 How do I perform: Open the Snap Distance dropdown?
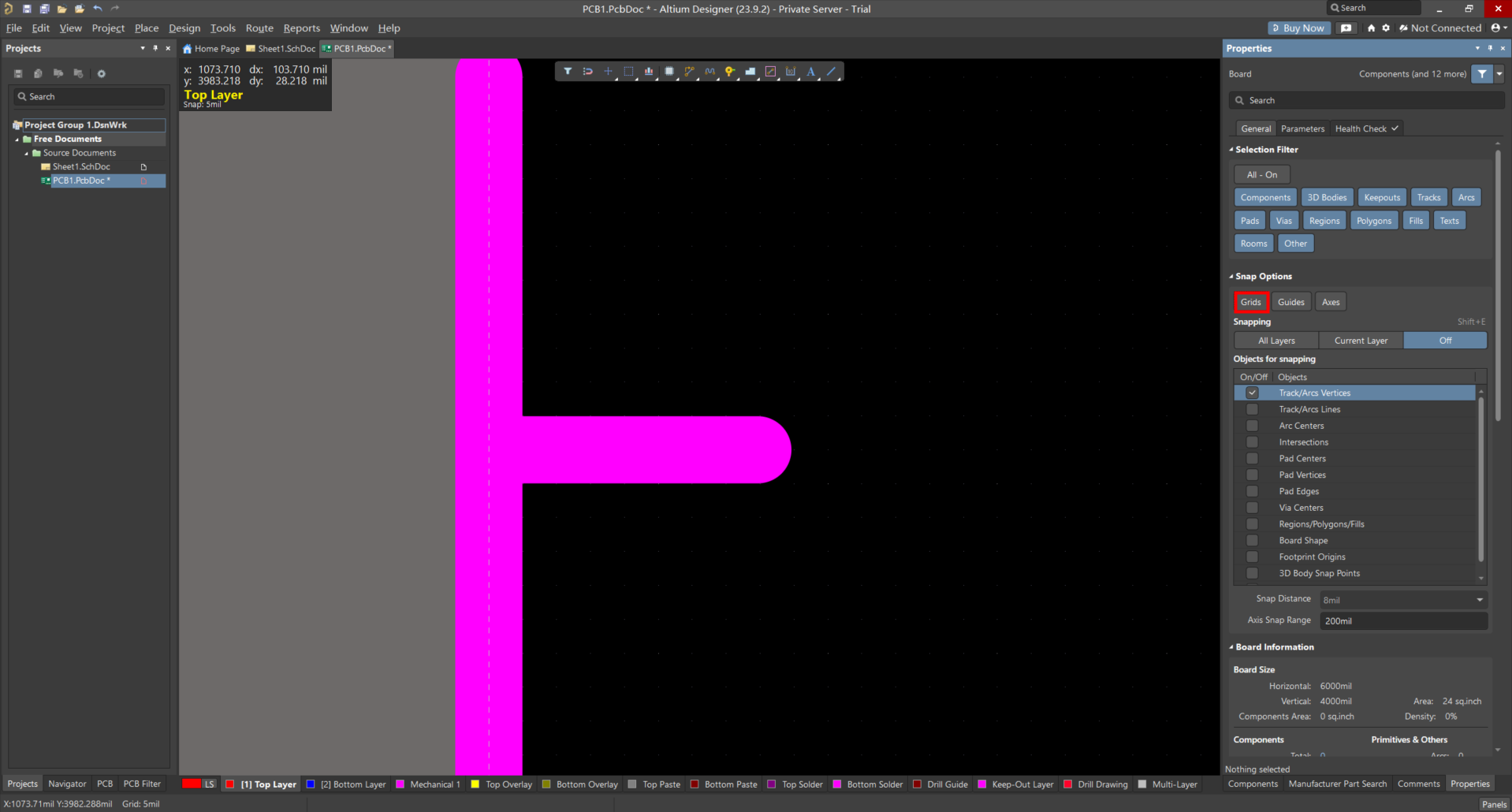1479,600
